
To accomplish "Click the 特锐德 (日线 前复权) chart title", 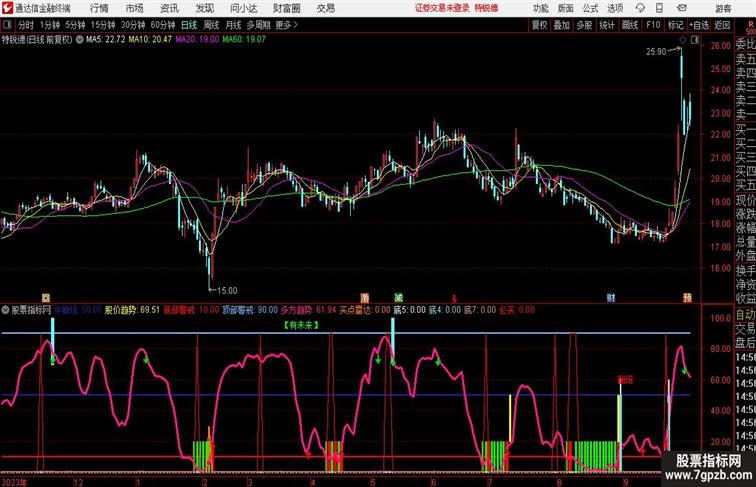I will pos(37,40).
